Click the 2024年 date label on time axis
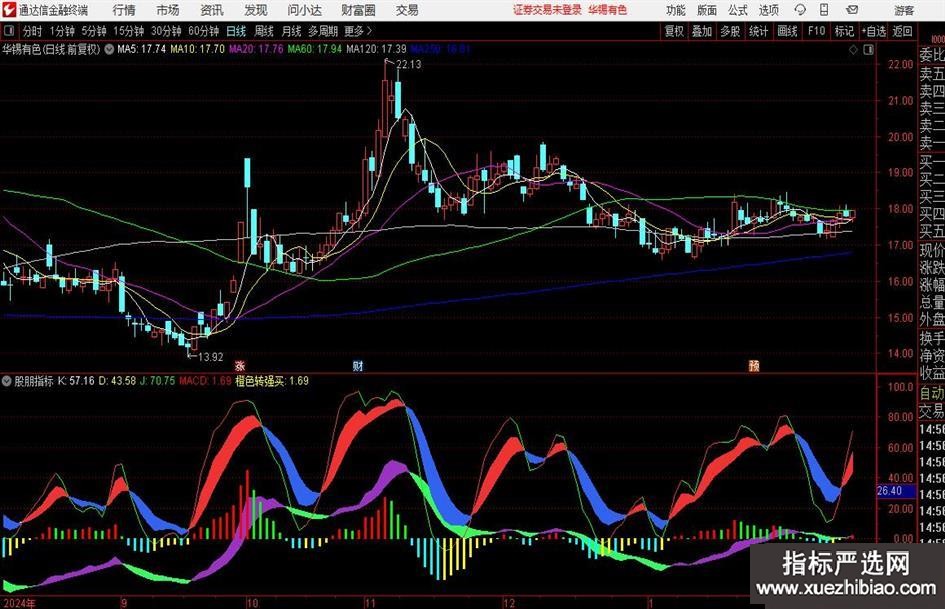Viewport: 945px width, 609px height. pyautogui.click(x=19, y=603)
